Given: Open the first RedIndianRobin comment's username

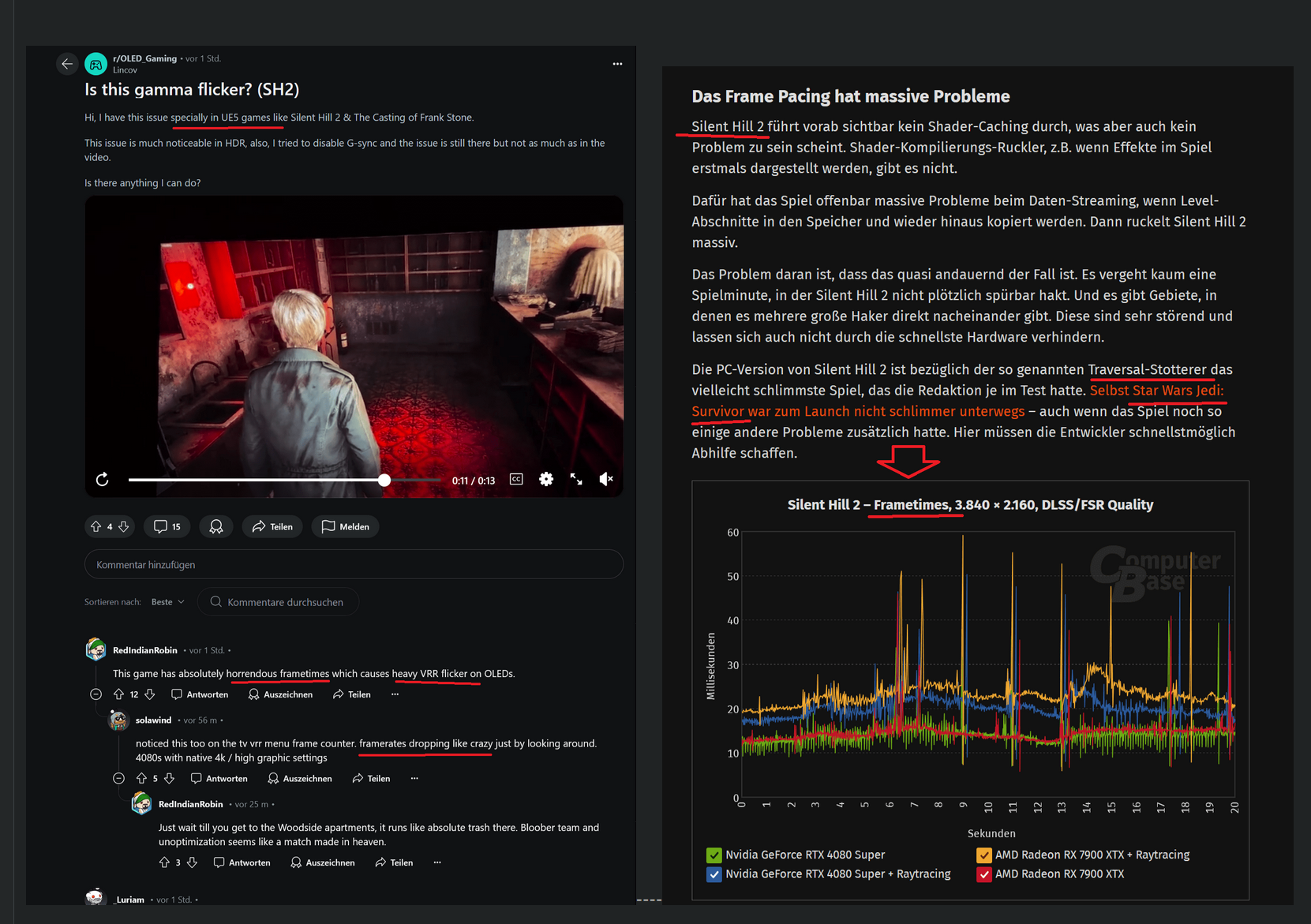Looking at the screenshot, I should 145,650.
